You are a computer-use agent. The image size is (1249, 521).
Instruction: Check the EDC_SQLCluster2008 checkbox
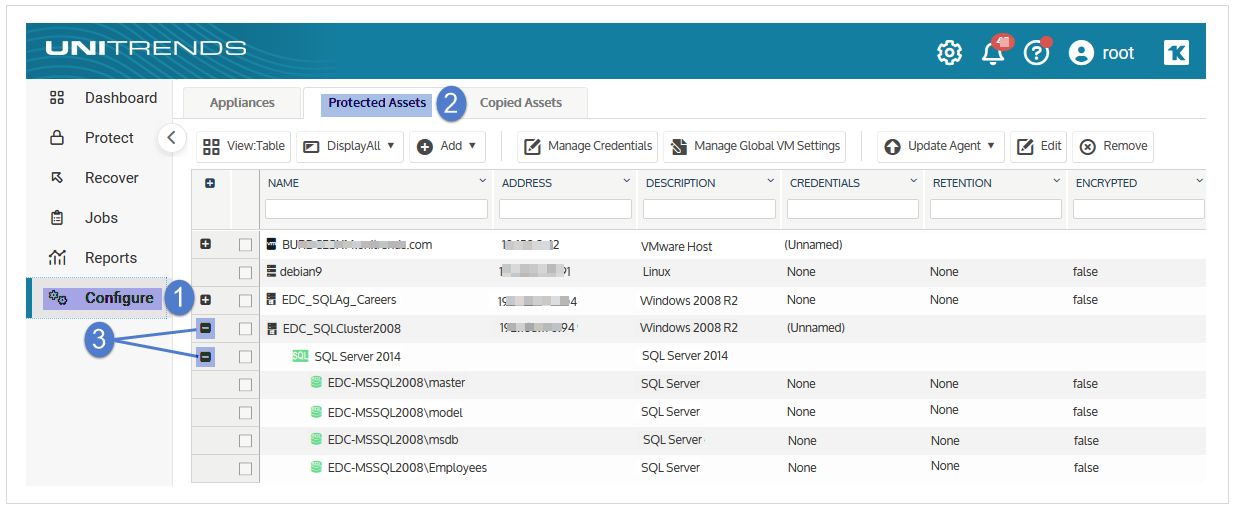245,329
